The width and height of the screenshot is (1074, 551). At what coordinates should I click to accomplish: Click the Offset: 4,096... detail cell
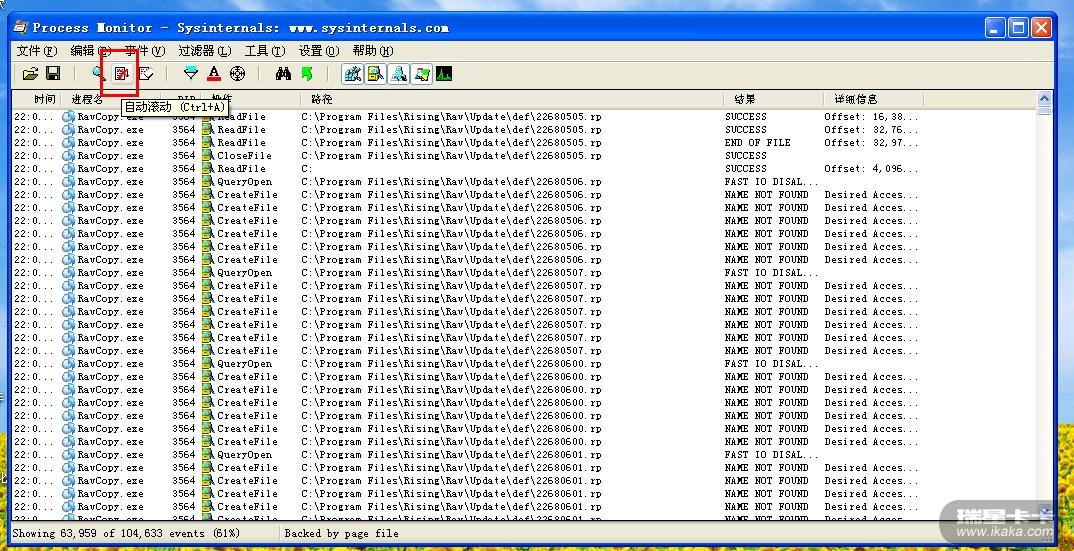coord(871,169)
